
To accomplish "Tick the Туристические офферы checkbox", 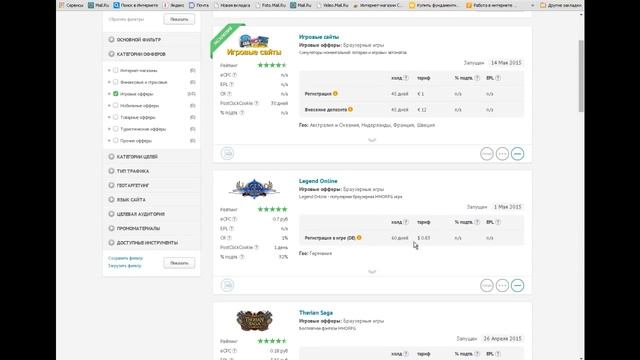I will (x=116, y=129).
